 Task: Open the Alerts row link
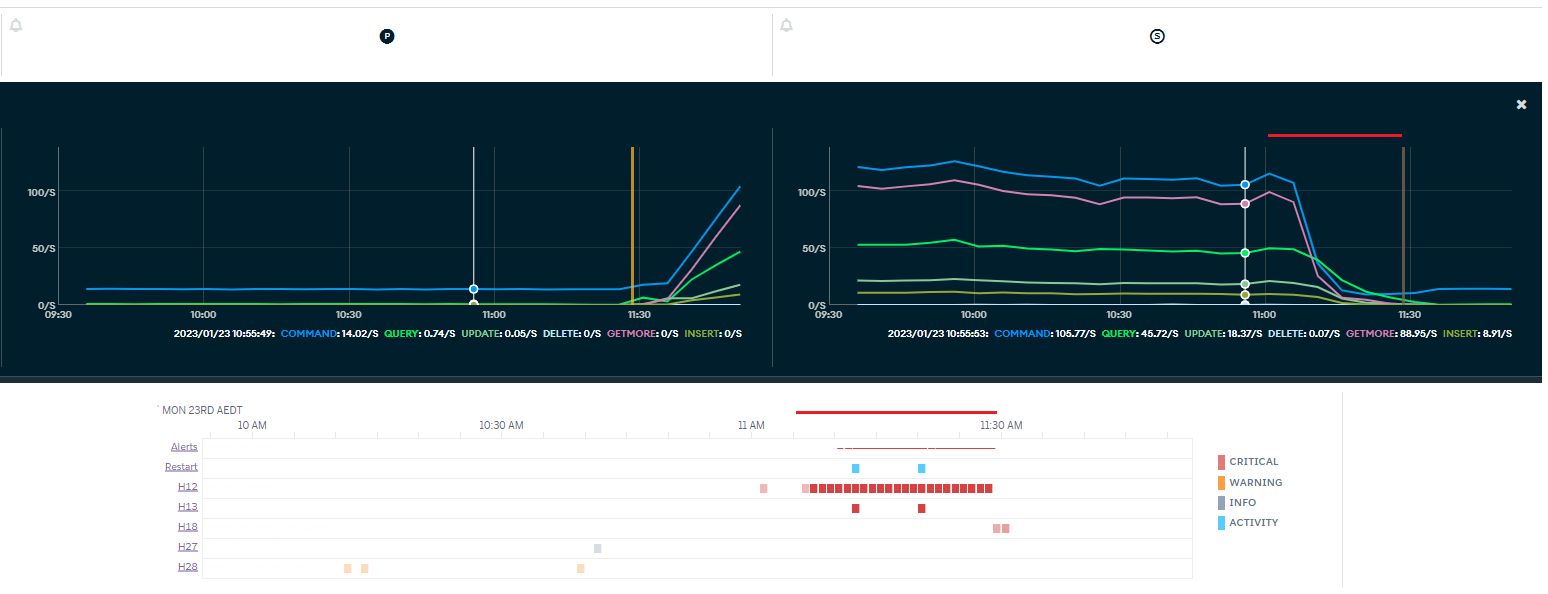[x=184, y=447]
